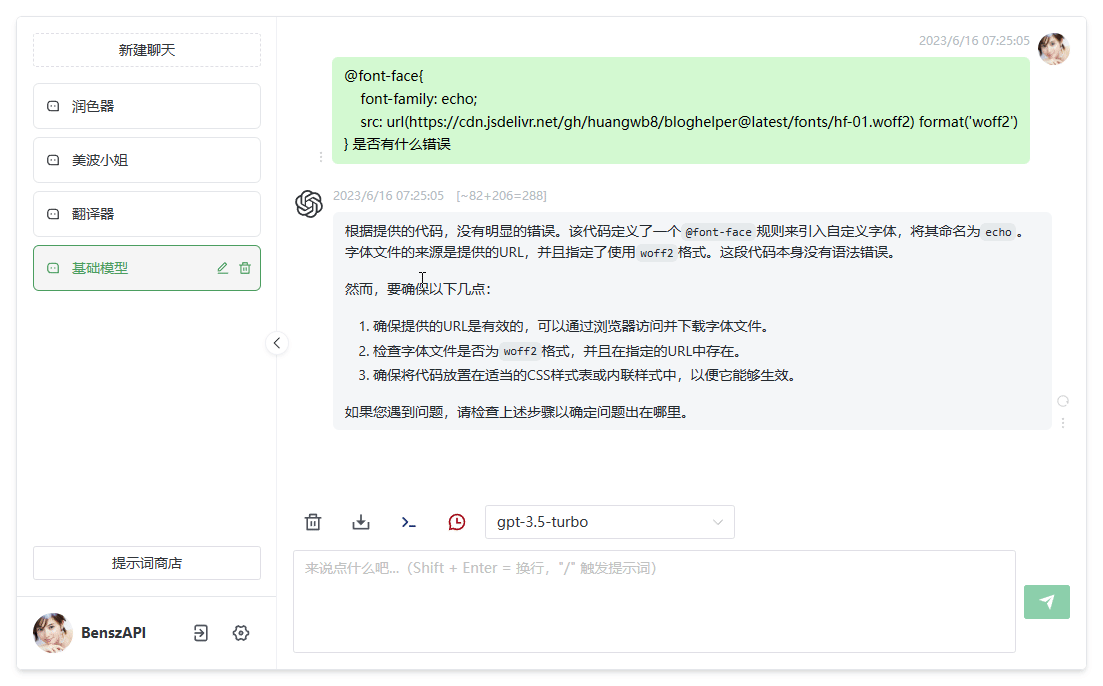Delete the 基础模型 chat via trash icon
This screenshot has height=686, width=1103.
click(x=245, y=268)
